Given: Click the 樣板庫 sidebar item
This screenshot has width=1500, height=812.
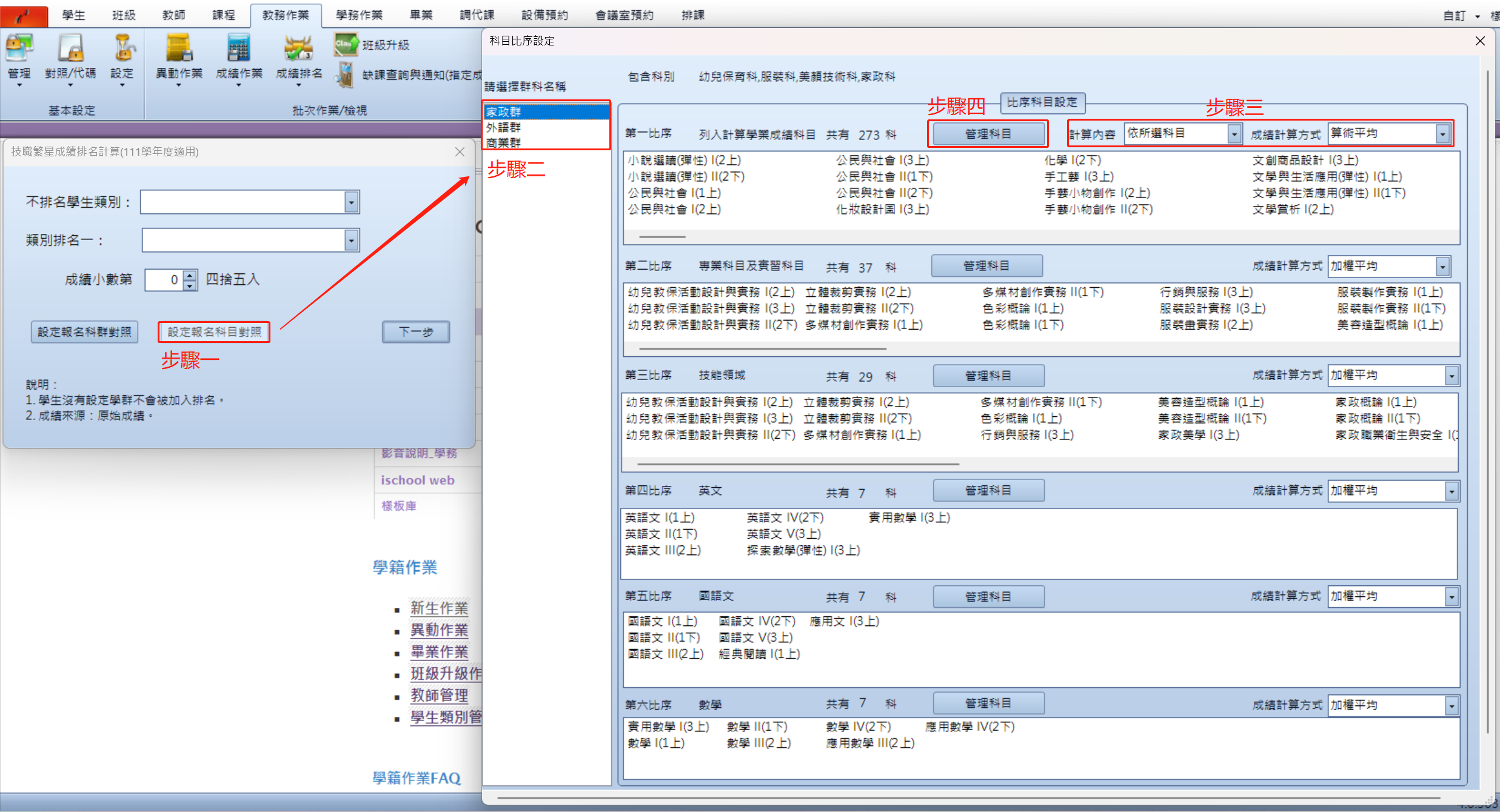Looking at the screenshot, I should pyautogui.click(x=399, y=506).
